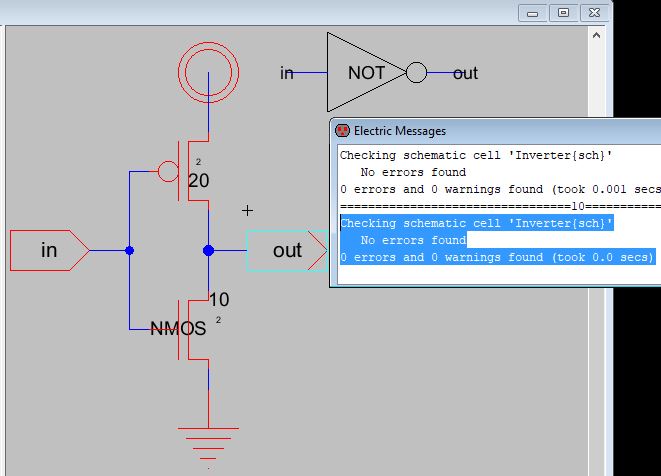Click the input wire junction dot
This screenshot has height=476, width=661.
tap(129, 250)
